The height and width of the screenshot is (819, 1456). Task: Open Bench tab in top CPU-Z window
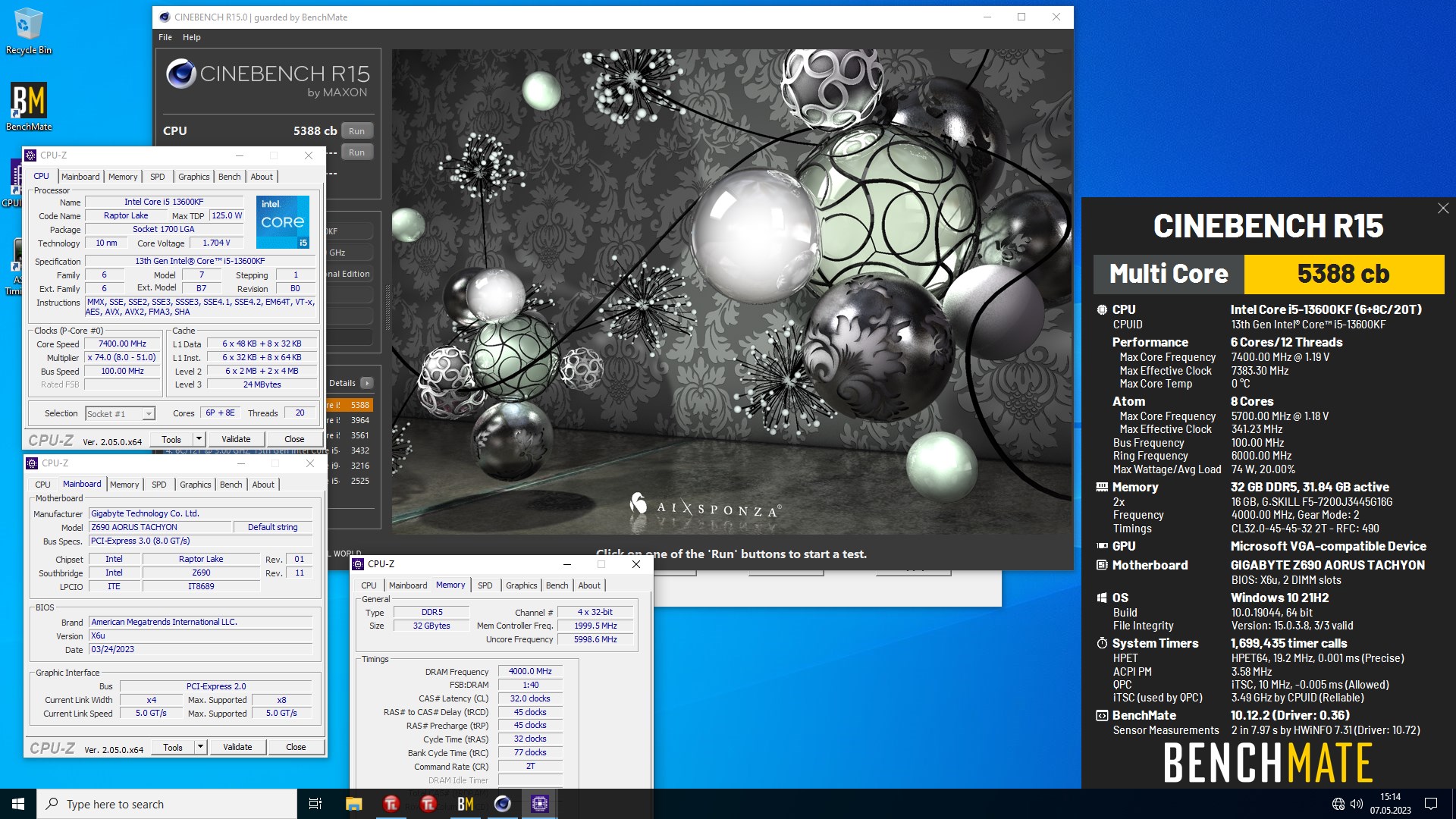(229, 177)
